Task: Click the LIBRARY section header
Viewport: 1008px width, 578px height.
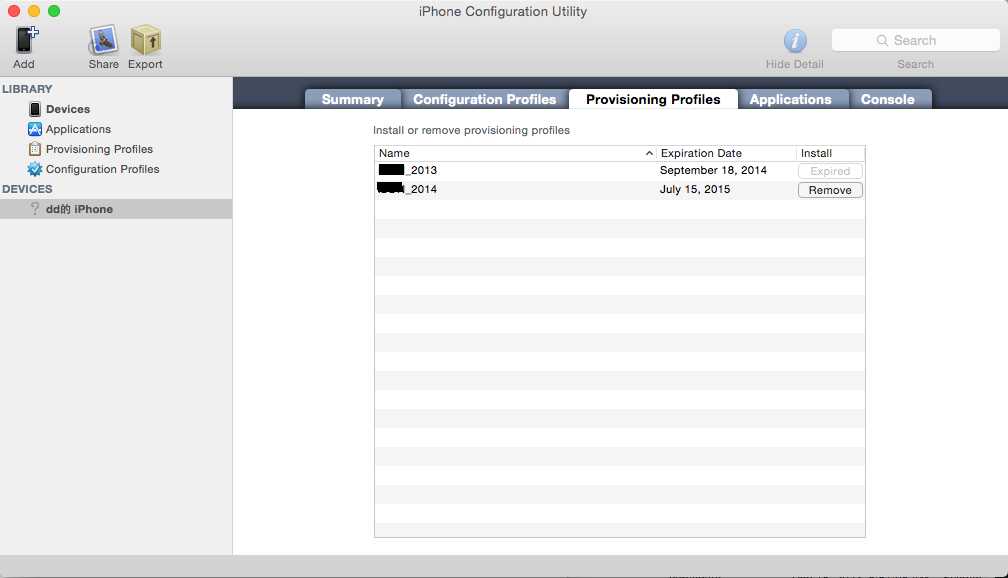Action: 27,89
